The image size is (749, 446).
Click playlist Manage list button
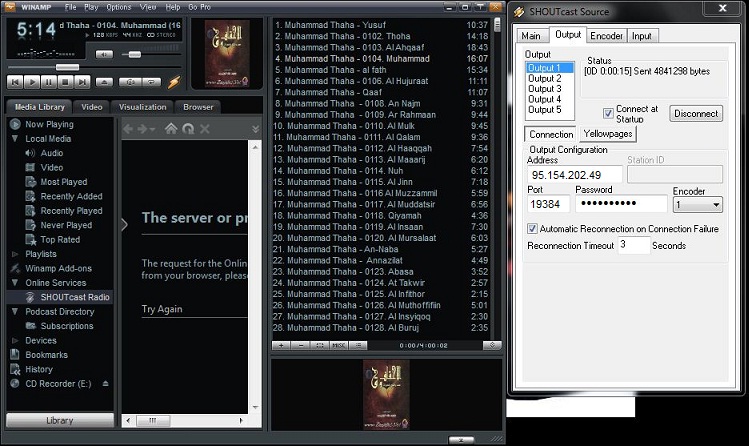(358, 345)
